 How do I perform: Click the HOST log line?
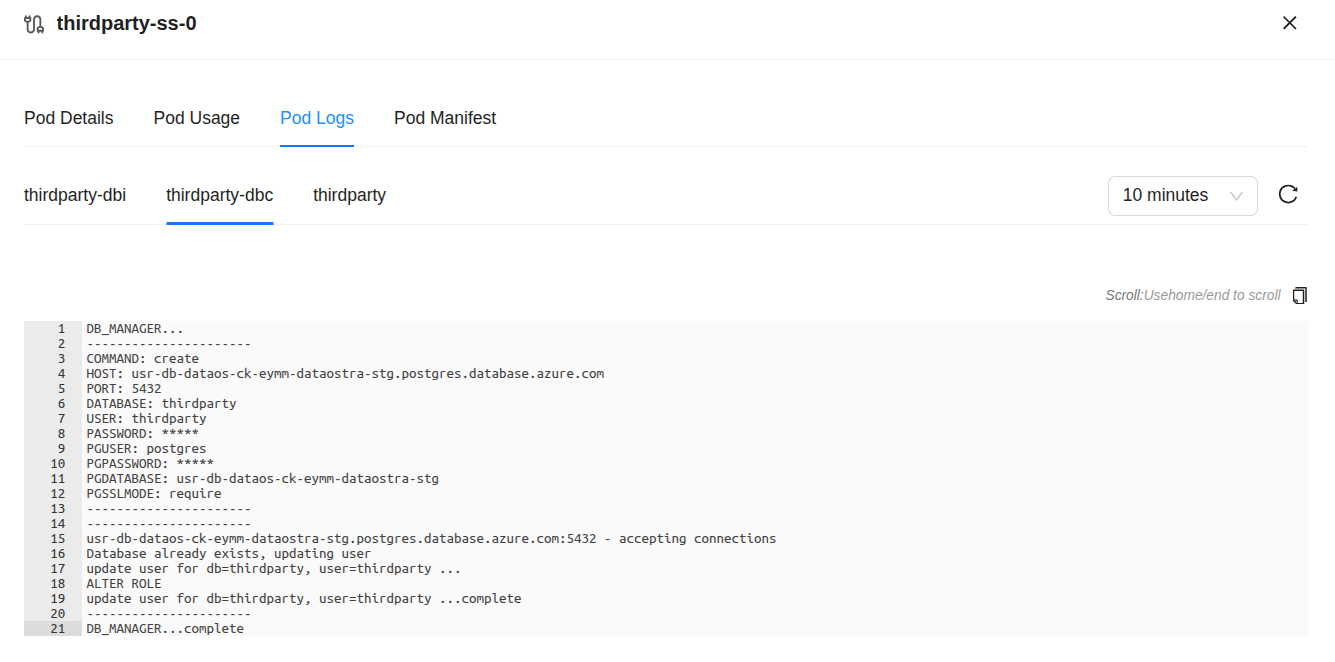click(344, 374)
